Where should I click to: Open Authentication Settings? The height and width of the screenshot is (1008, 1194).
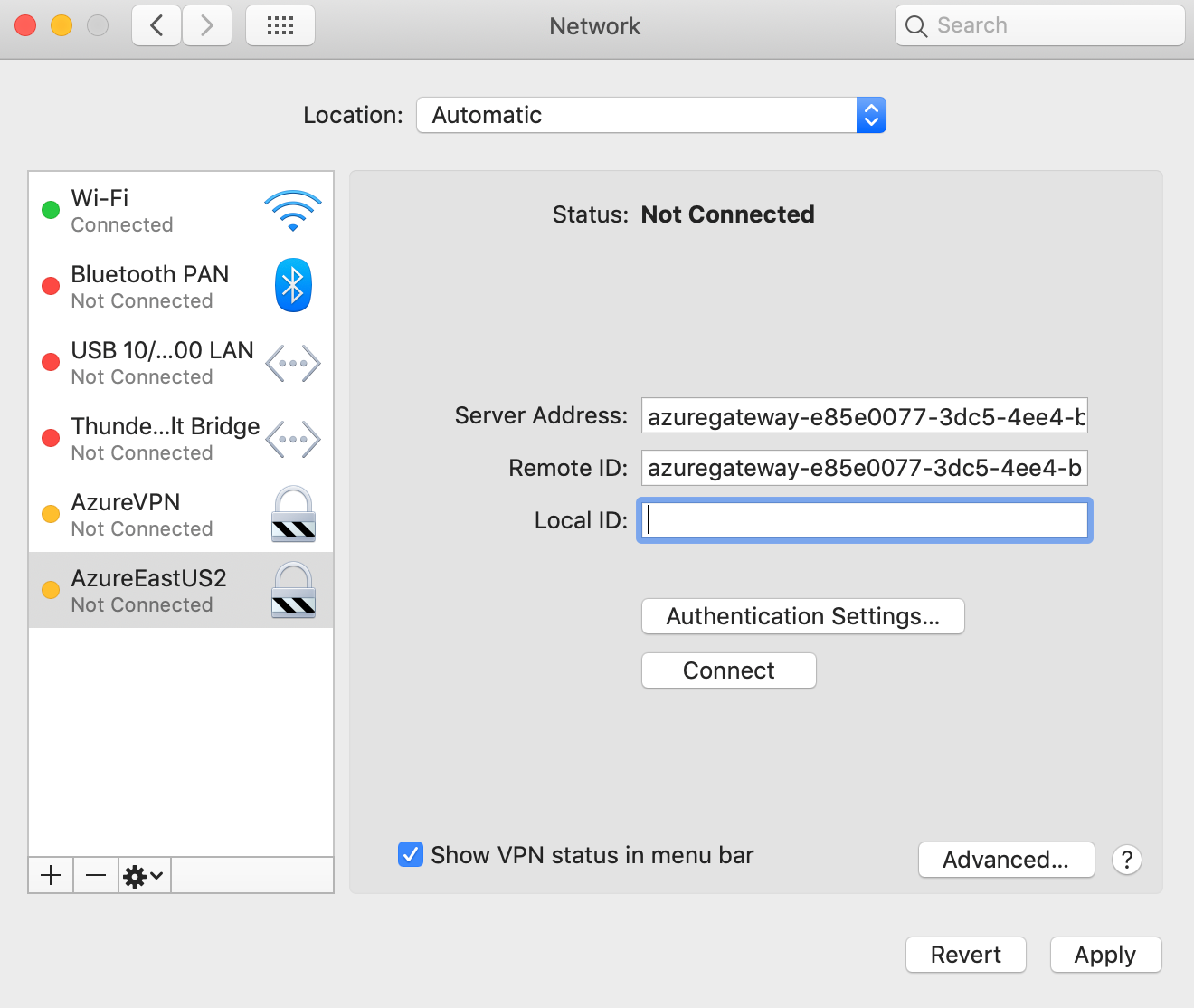point(803,616)
